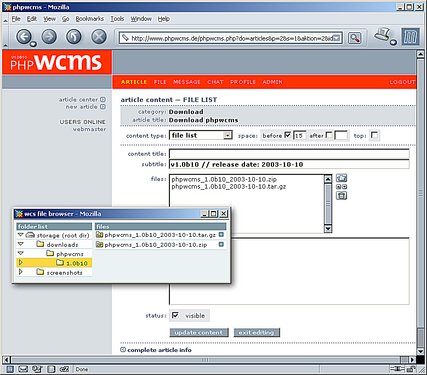427x375 pixels.
Task: Collapse the phpwcms folder node
Action: (21, 254)
